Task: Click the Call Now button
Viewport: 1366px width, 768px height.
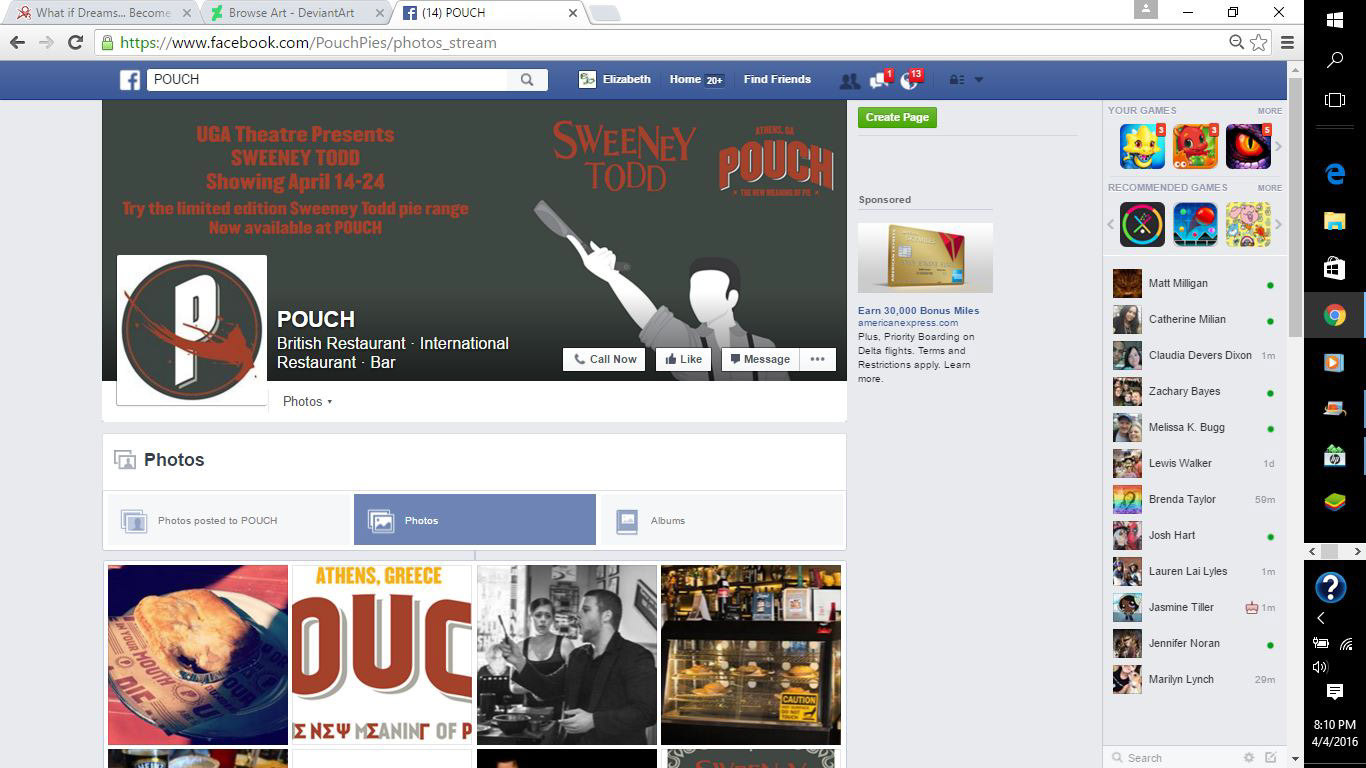Action: coord(604,359)
